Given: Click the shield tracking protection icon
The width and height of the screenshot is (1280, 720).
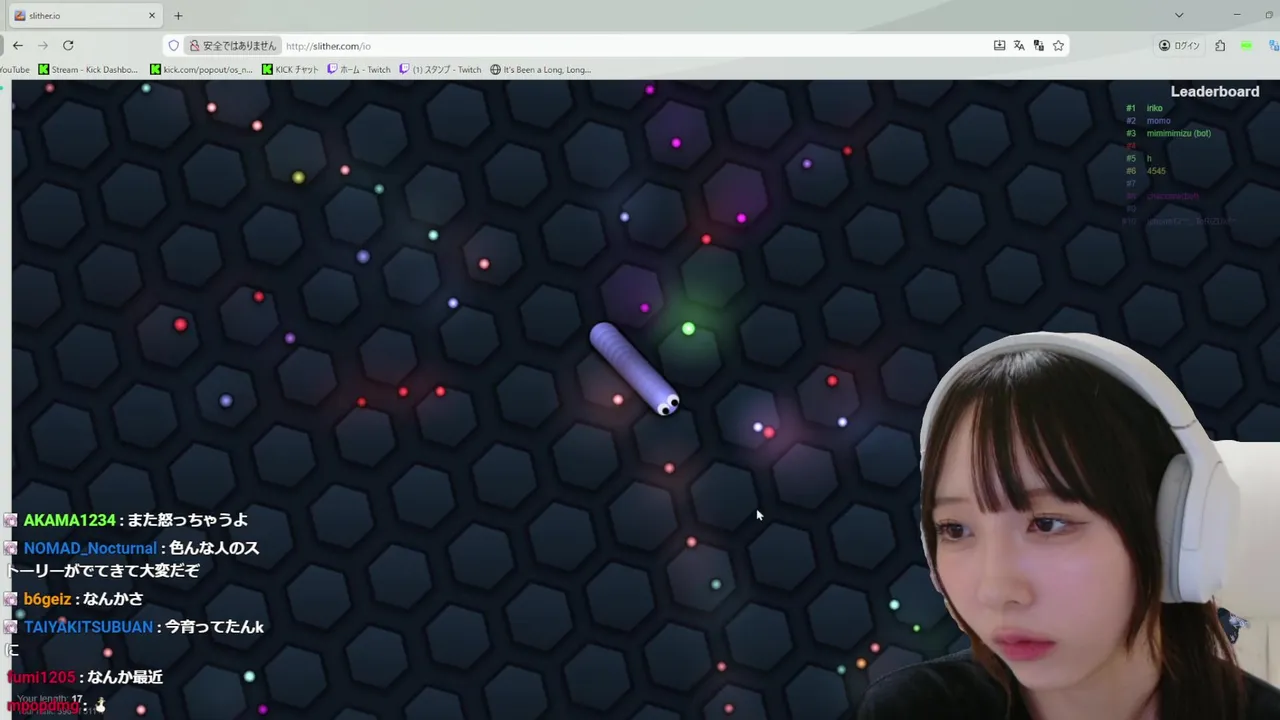Looking at the screenshot, I should (x=173, y=45).
